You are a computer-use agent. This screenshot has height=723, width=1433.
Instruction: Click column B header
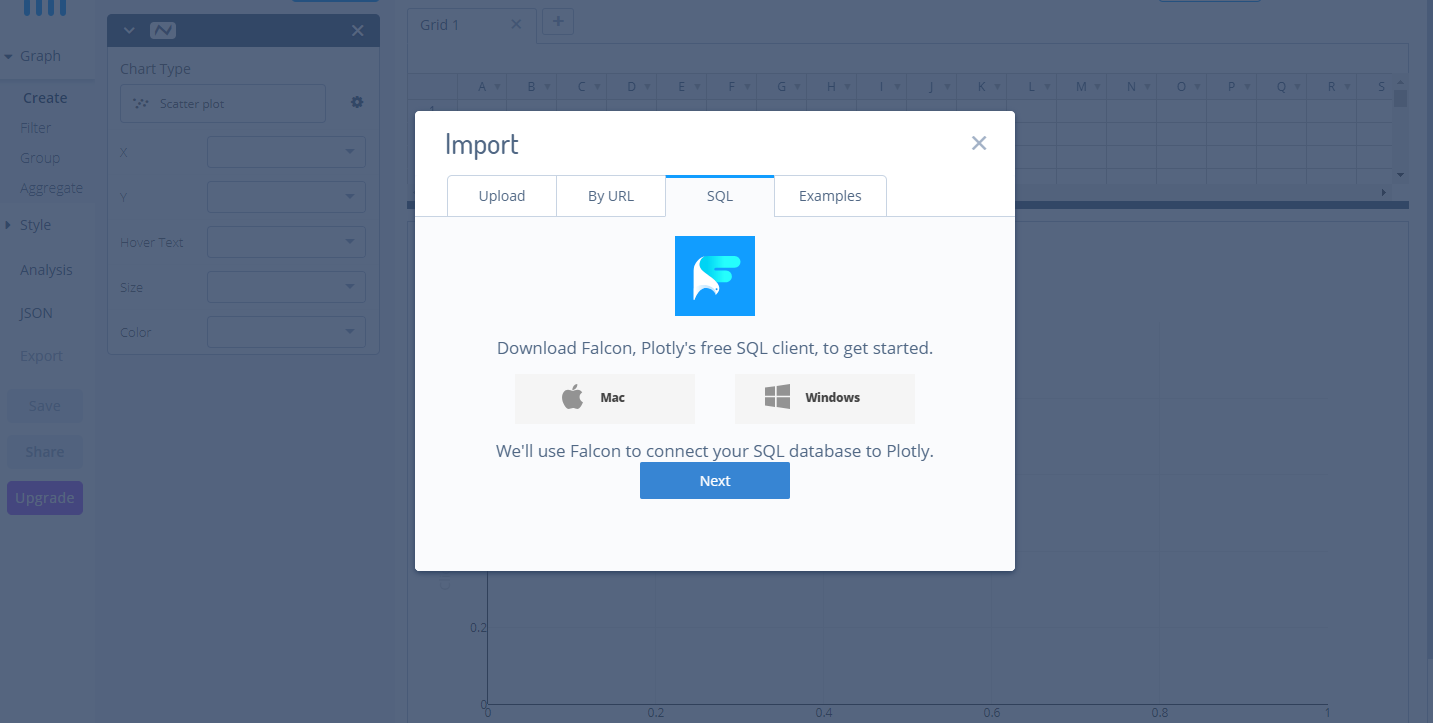[532, 87]
